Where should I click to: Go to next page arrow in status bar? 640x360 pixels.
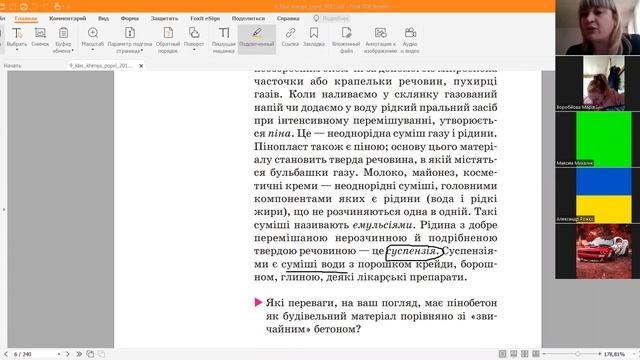[68, 354]
